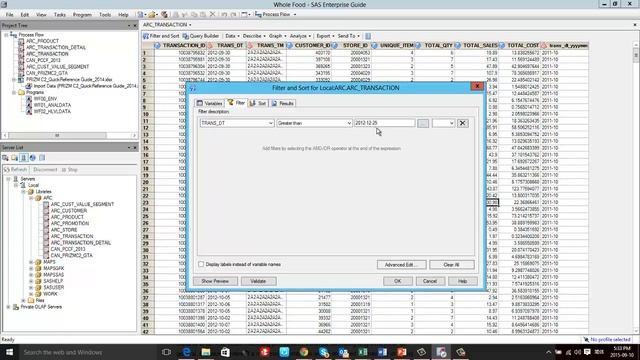Open the Send To dropdown menu
This screenshot has width=640, height=360.
349,36
